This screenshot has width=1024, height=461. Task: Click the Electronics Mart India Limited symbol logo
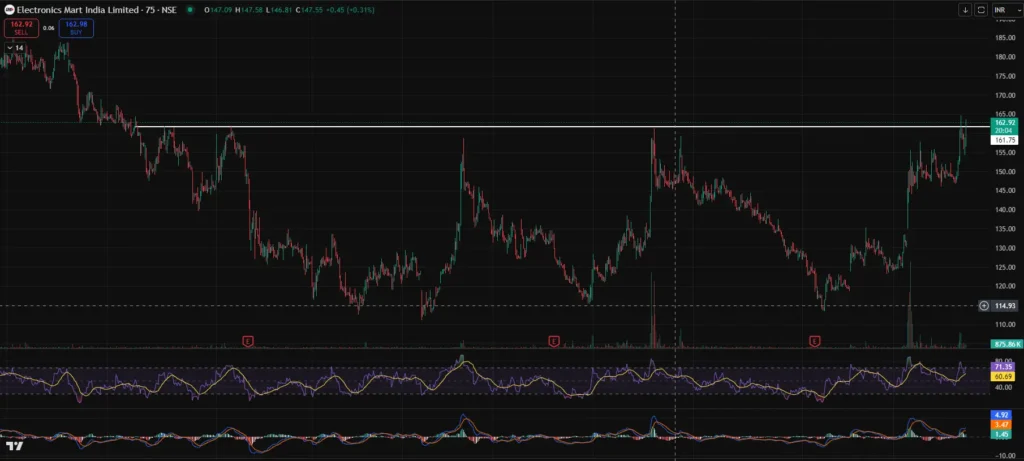(9, 9)
